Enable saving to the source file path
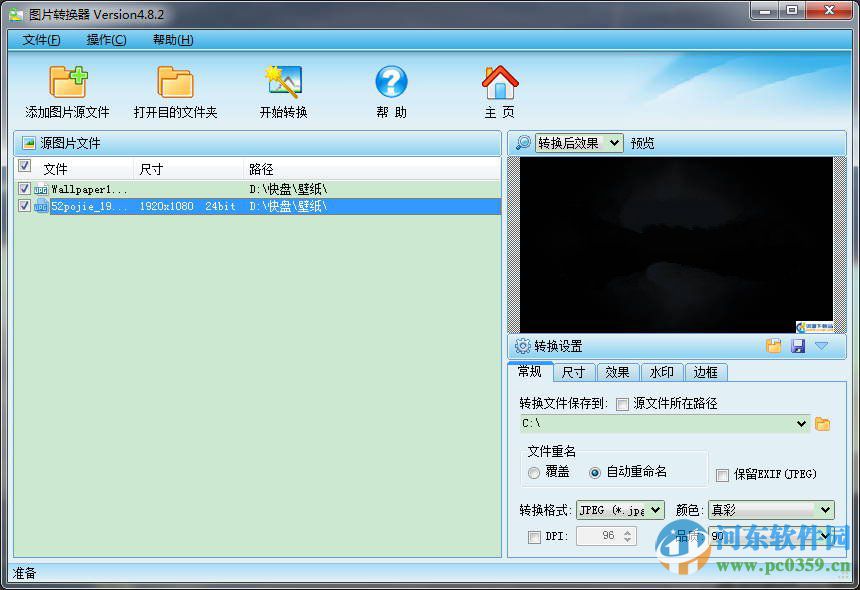 click(x=622, y=405)
